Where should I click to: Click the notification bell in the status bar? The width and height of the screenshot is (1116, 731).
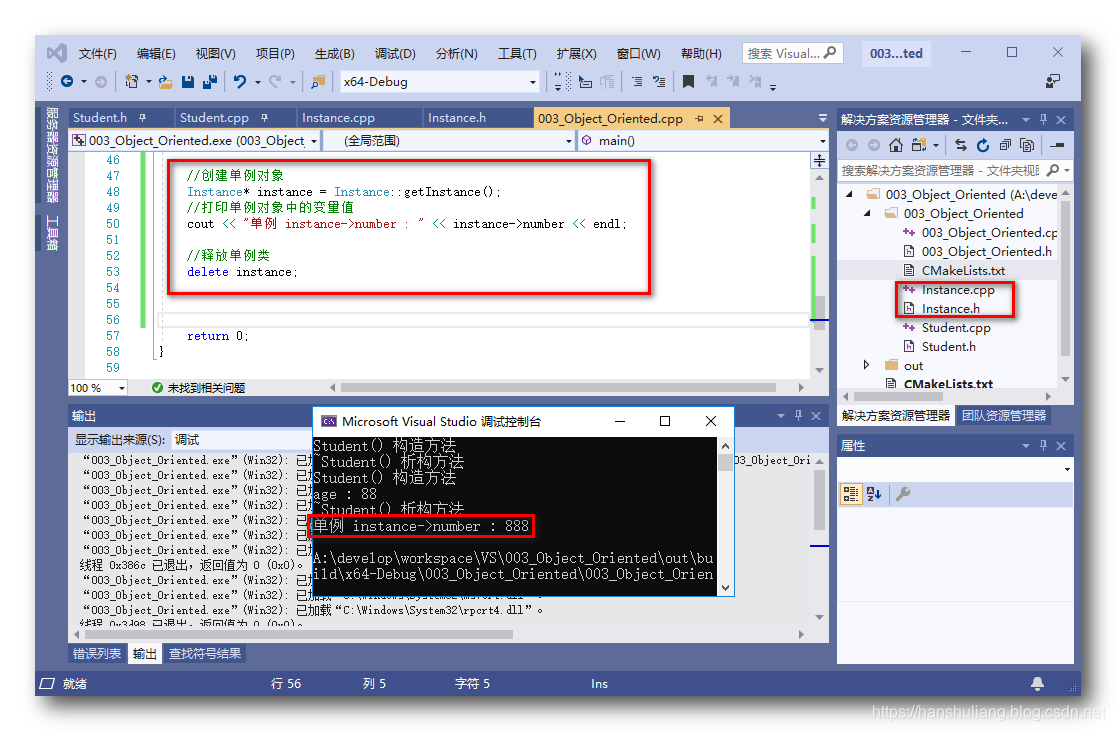coord(1038,683)
